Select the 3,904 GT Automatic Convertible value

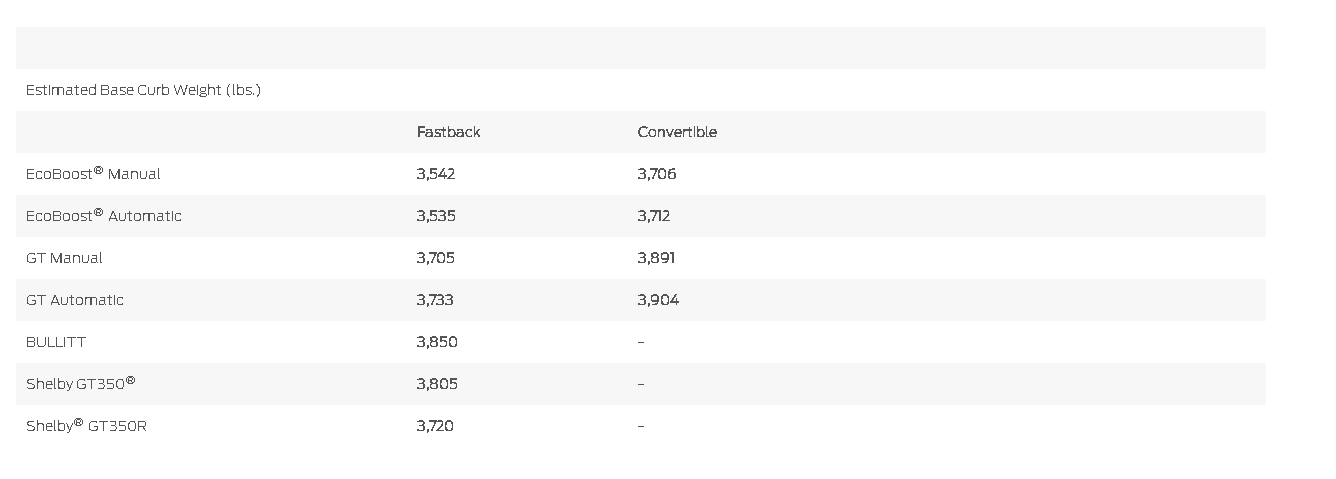(x=658, y=300)
